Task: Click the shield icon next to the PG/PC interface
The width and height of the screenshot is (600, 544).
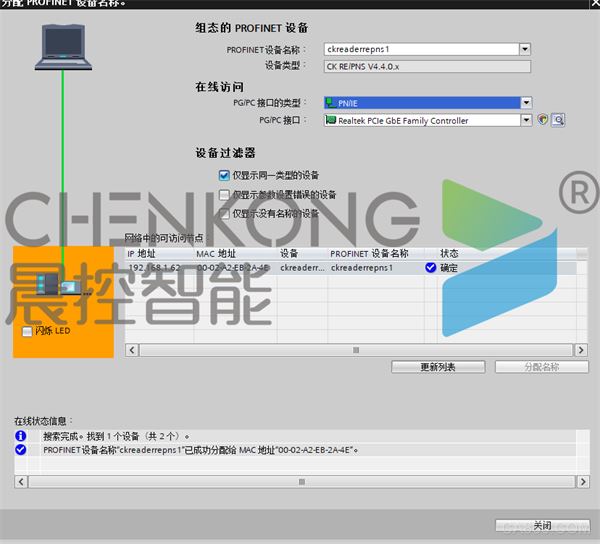Action: coord(543,120)
